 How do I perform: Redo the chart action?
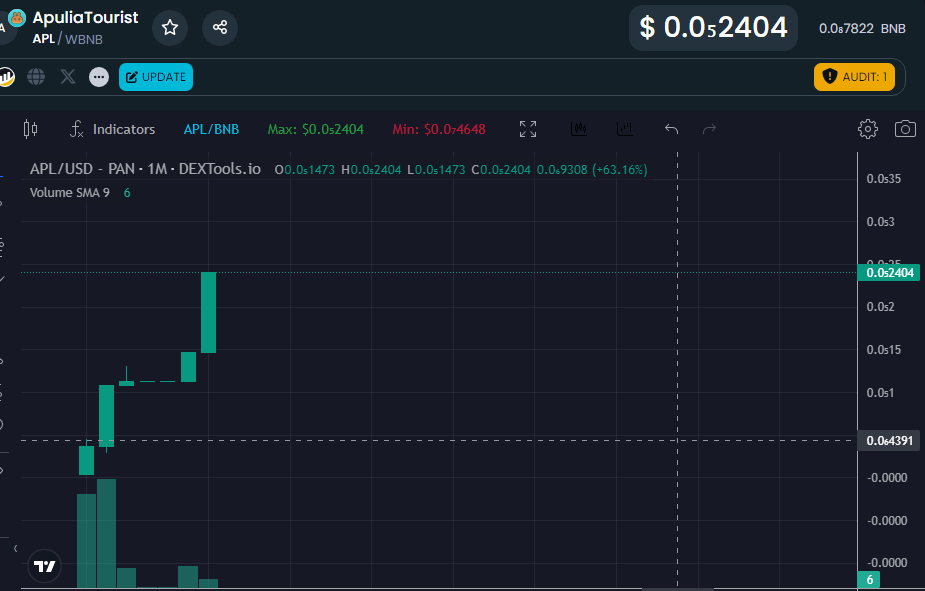[x=709, y=129]
